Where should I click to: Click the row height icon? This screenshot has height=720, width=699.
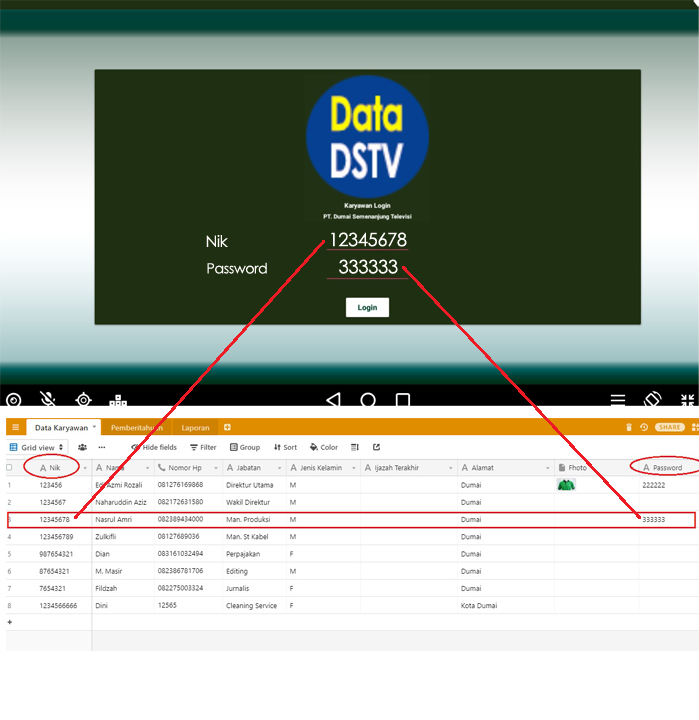click(355, 447)
